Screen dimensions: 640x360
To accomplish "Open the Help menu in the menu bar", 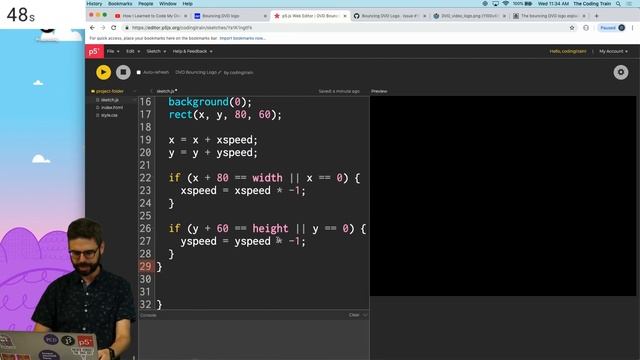I will point(187,4).
